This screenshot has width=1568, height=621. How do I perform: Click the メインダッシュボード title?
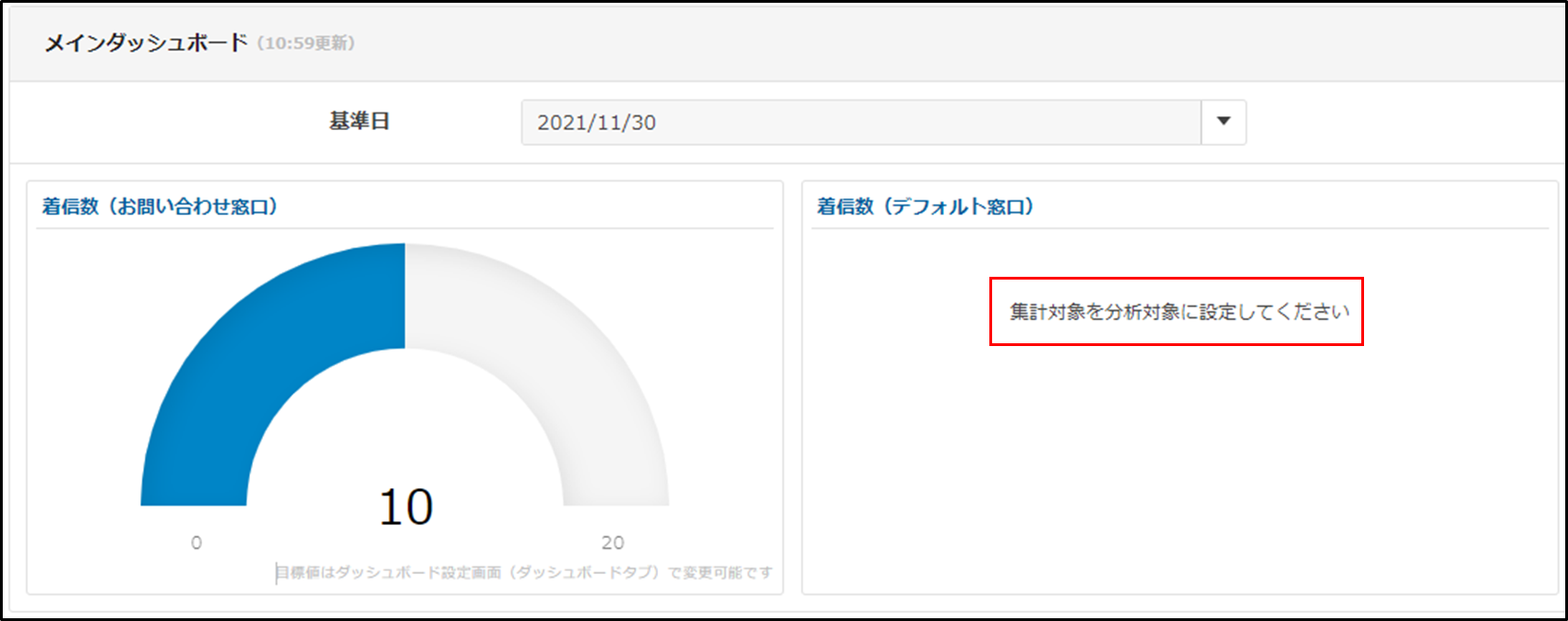[147, 42]
